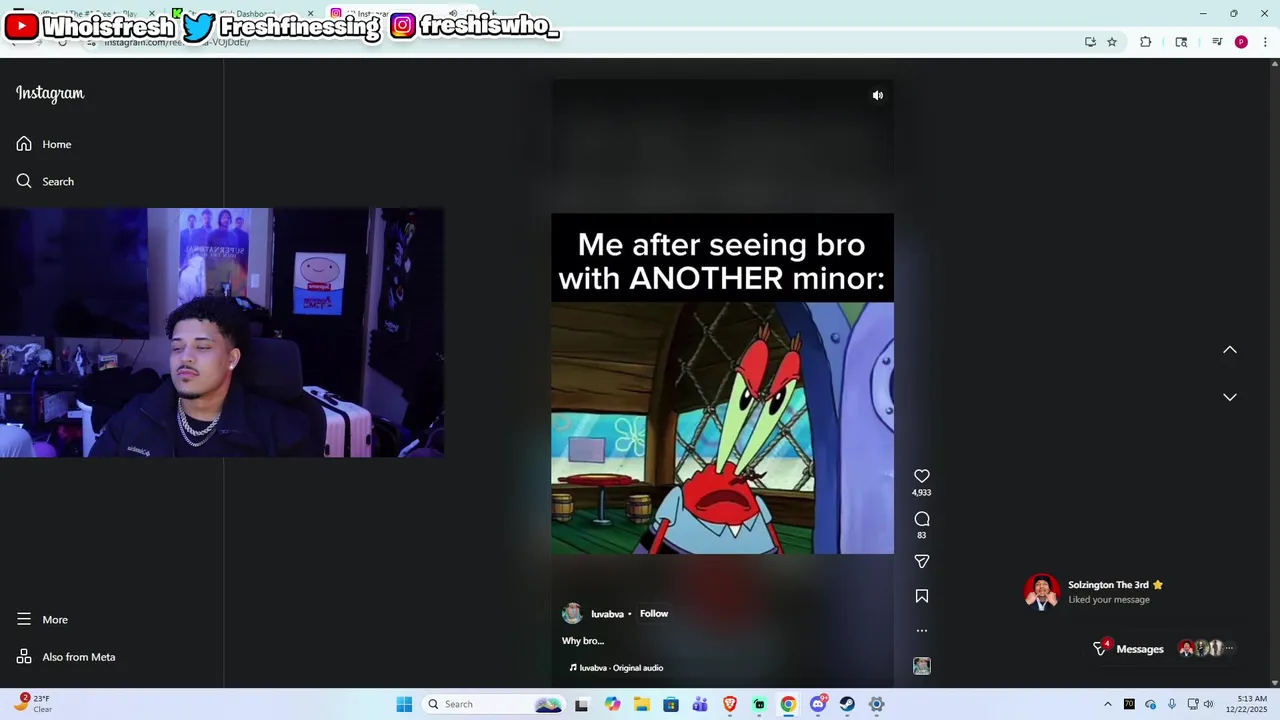Follow the luvabva account
This screenshot has width=1280, height=720.
pyautogui.click(x=654, y=614)
